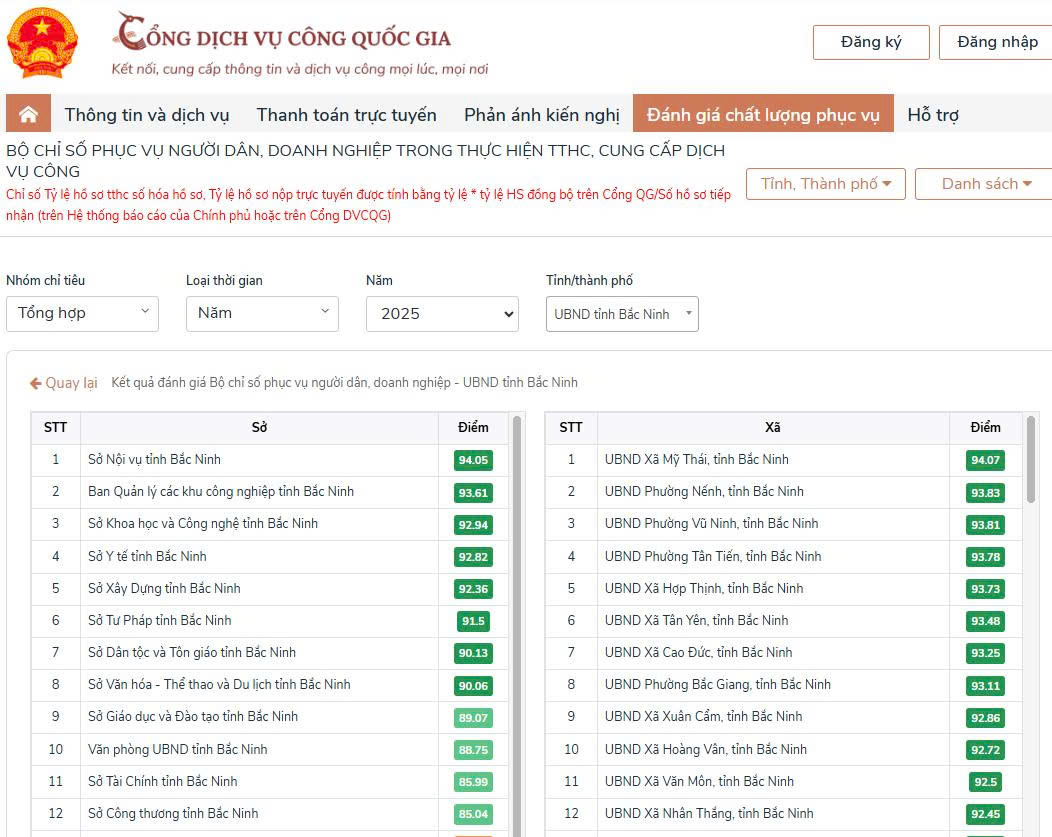Click the 94.07 score badge for Xã Mỹ Thái
Image resolution: width=1052 pixels, height=837 pixels.
pyautogui.click(x=984, y=460)
